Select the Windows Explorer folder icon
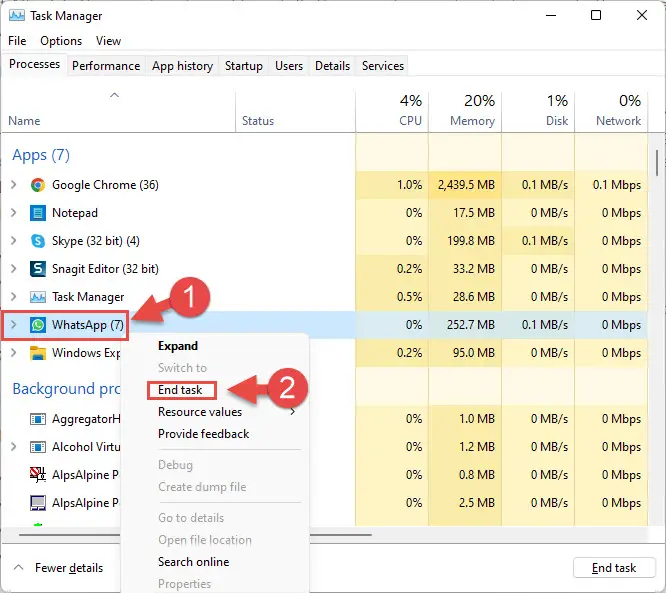 [38, 353]
